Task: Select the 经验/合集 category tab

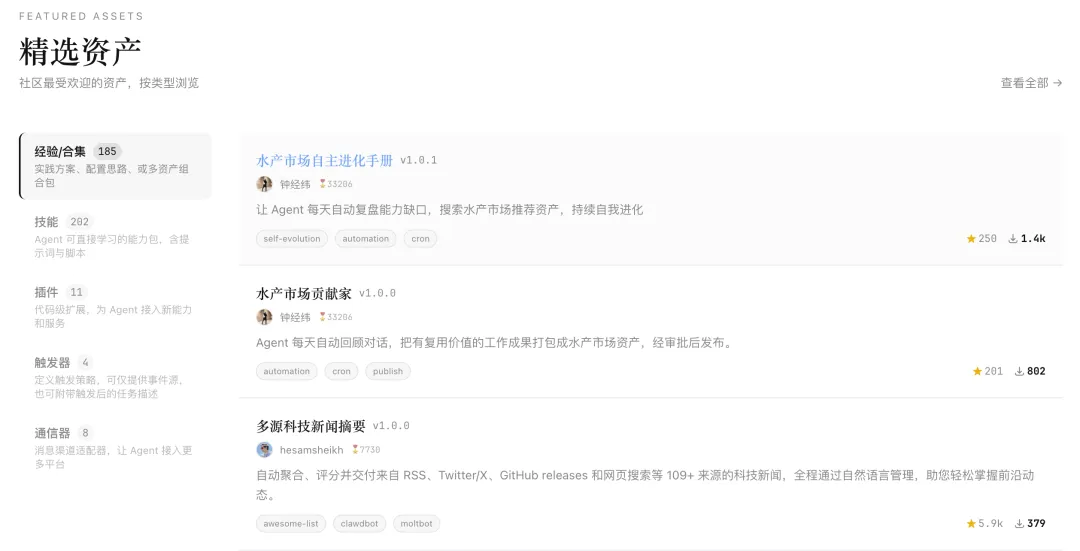Action: coord(115,166)
